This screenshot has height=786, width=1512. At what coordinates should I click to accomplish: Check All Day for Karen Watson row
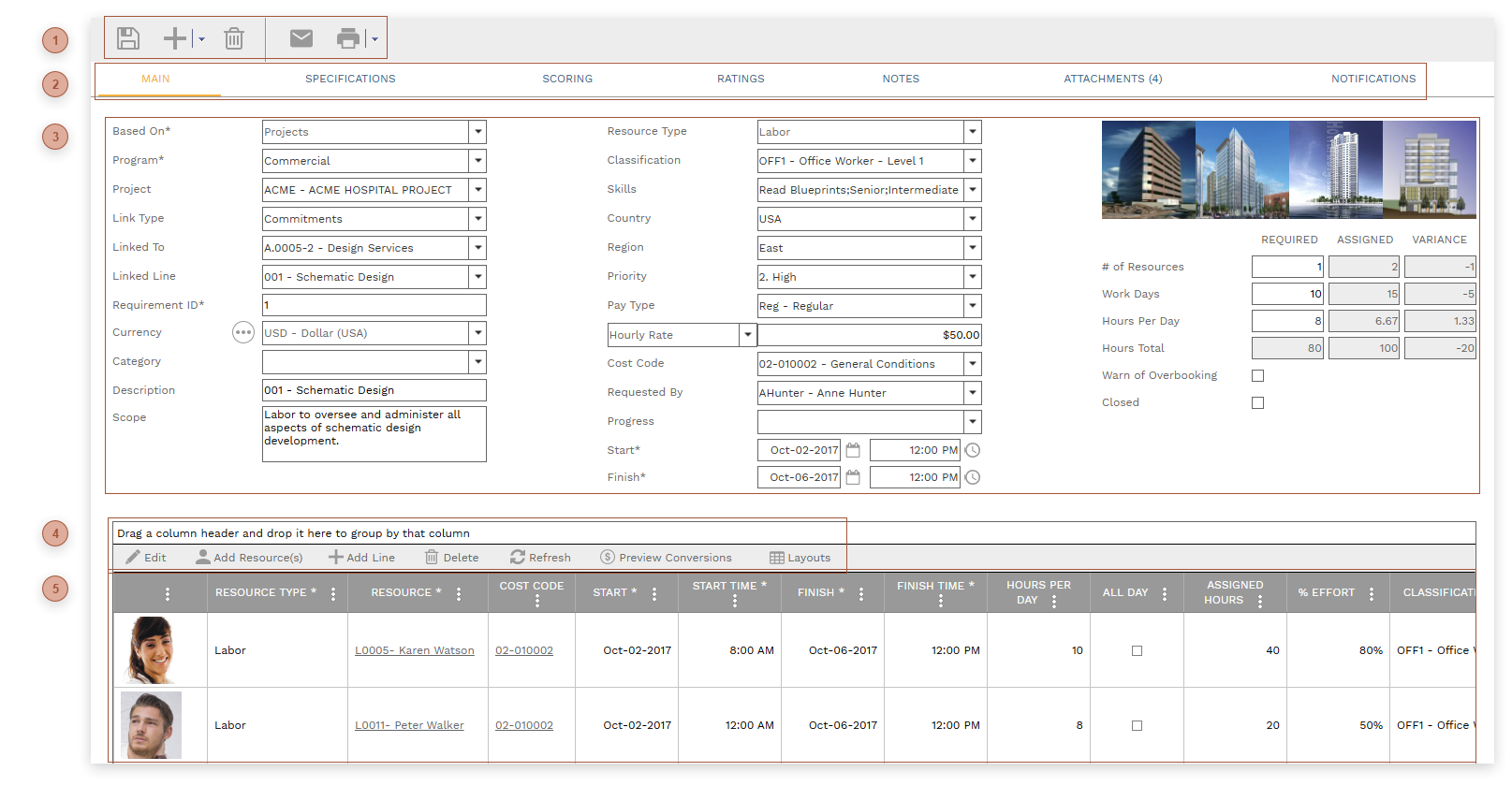(x=1137, y=650)
